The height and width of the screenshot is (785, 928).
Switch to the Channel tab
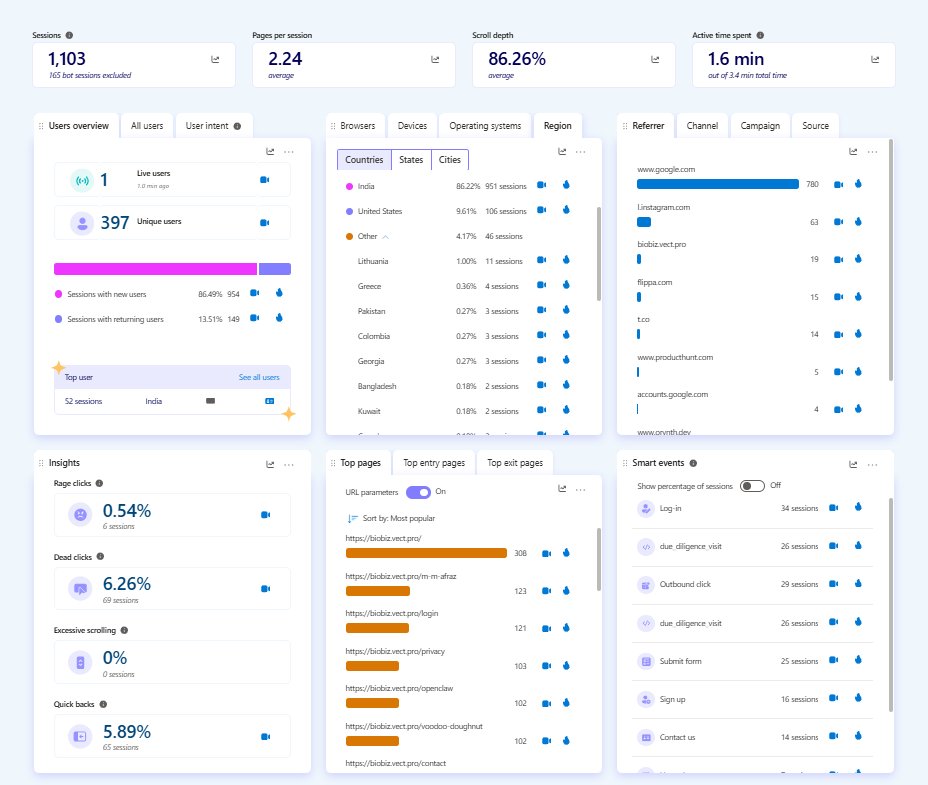point(702,126)
